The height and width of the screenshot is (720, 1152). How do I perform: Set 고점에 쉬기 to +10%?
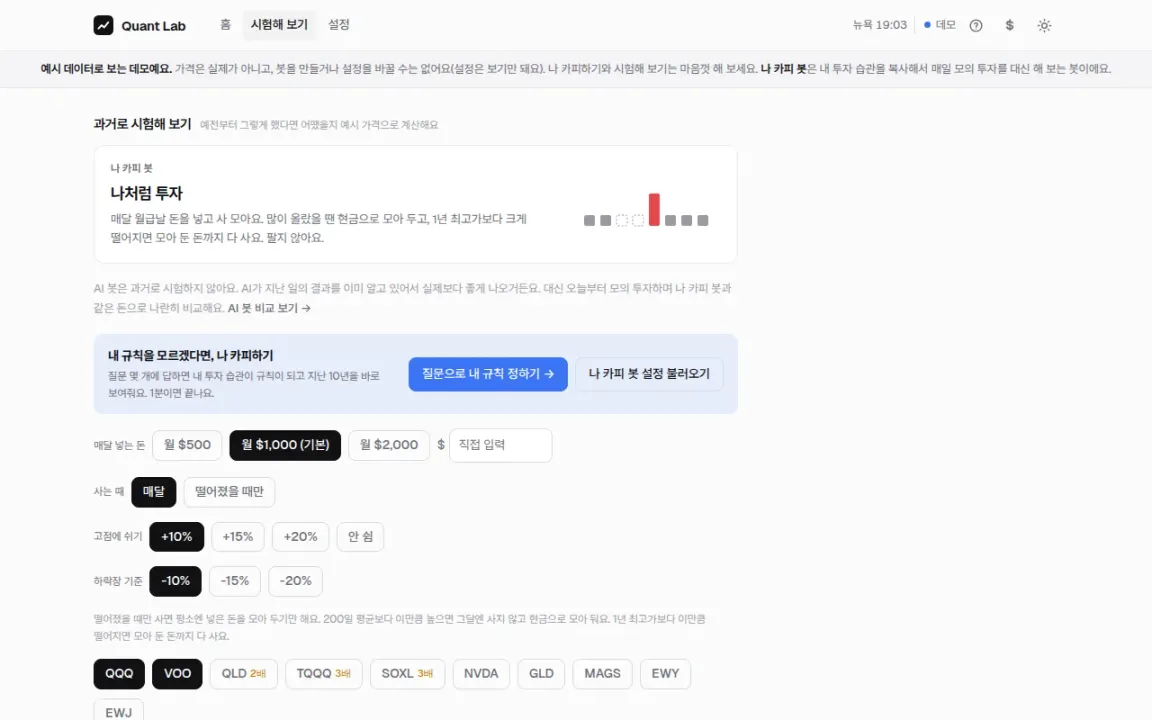pos(176,537)
